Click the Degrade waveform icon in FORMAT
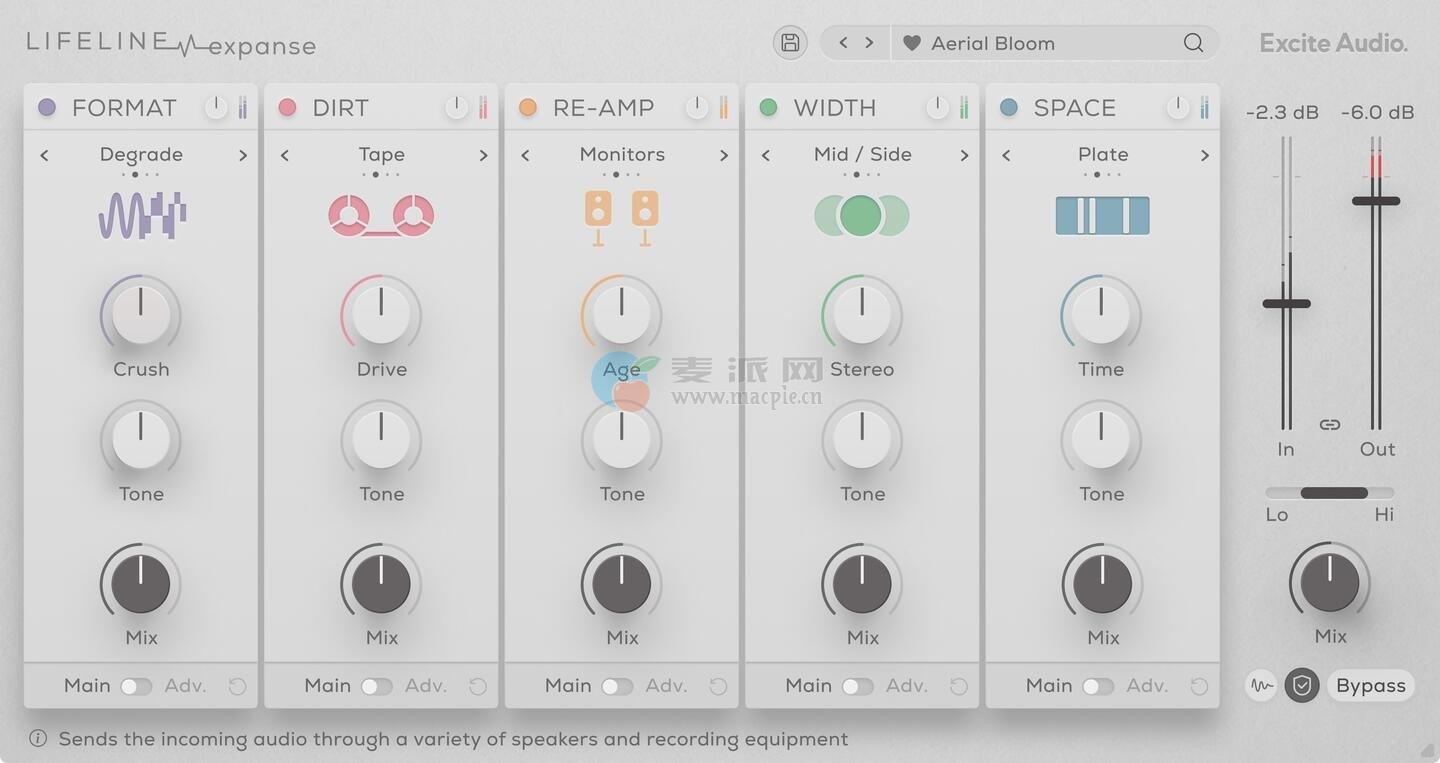Viewport: 1440px width, 763px height. click(142, 215)
